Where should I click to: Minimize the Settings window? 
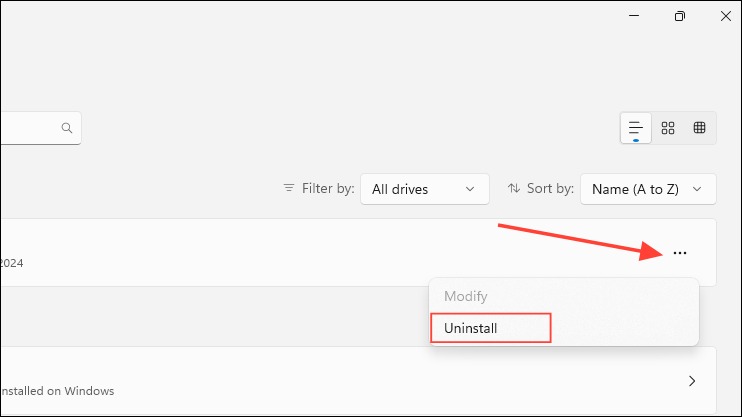point(634,16)
